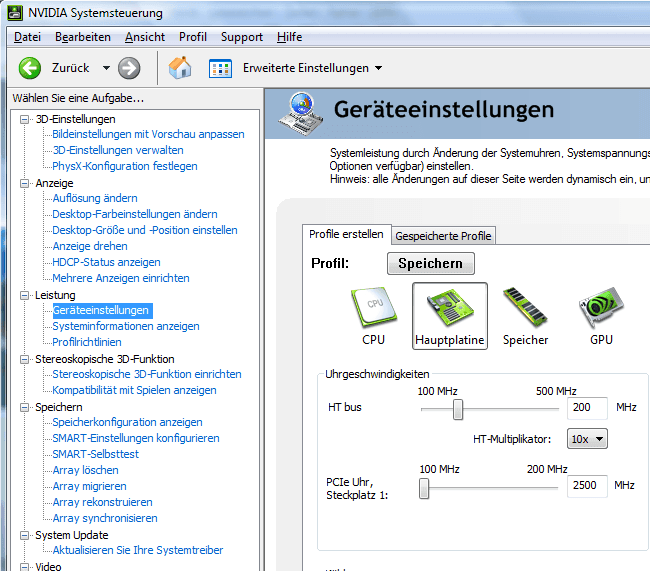Click the grey forward arrow icon

click(129, 68)
